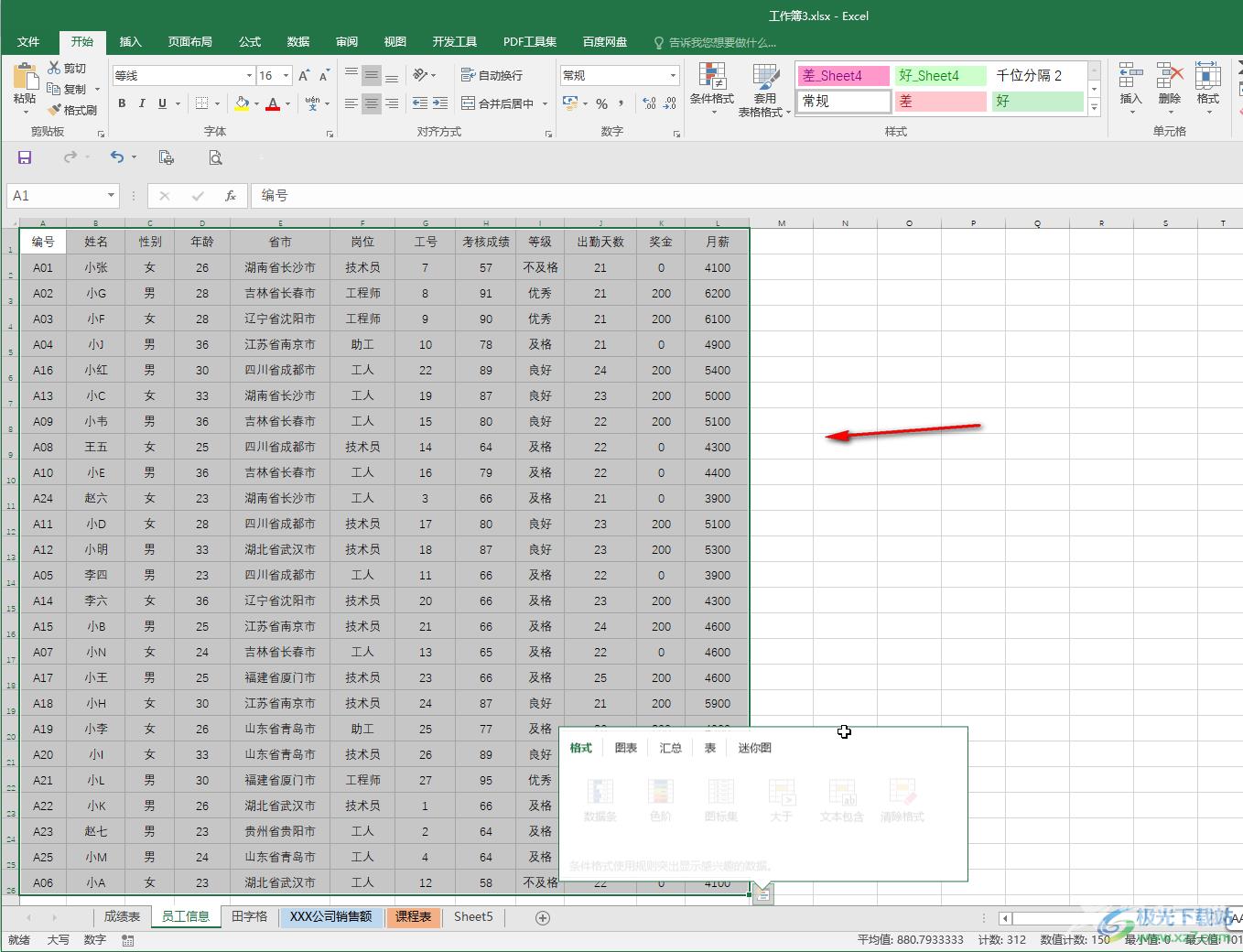Viewport: 1243px width, 952px height.
Task: Expand the font name dropdown
Action: click(x=249, y=75)
